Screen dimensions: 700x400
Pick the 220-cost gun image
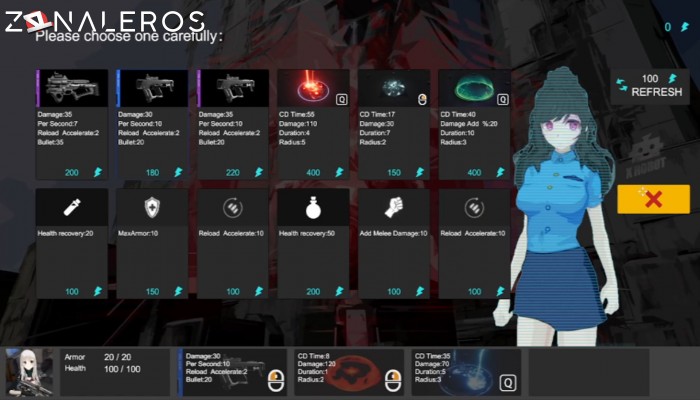click(x=233, y=88)
